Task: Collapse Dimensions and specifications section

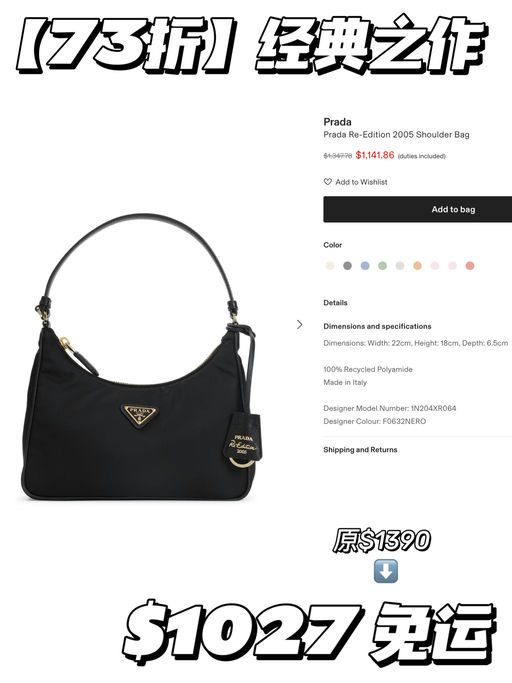Action: coord(377,326)
